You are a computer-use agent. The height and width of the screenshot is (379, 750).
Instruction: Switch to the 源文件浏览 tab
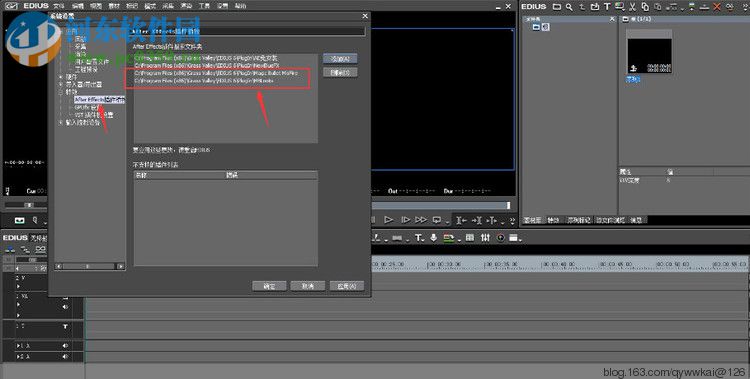pos(610,220)
